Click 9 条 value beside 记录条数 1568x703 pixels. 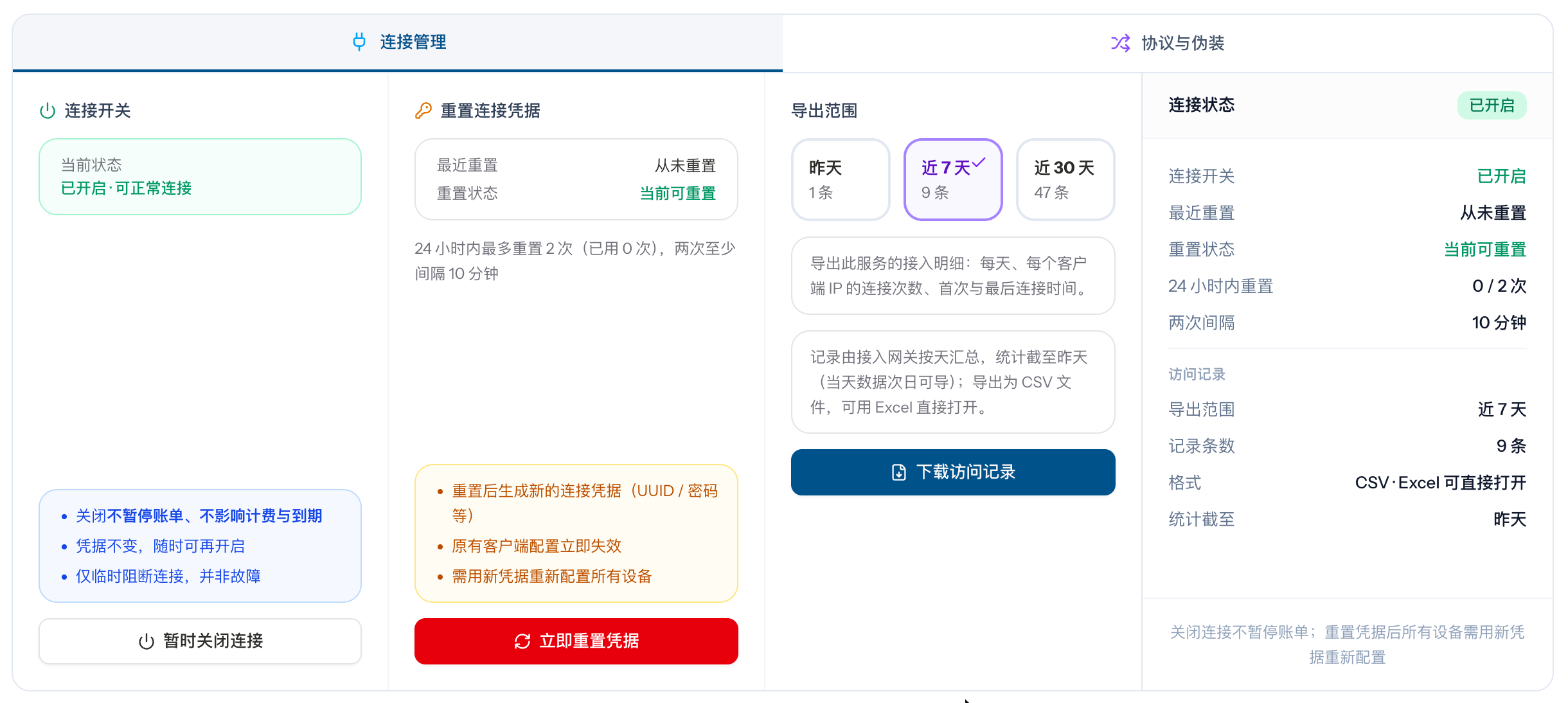pyautogui.click(x=1512, y=447)
